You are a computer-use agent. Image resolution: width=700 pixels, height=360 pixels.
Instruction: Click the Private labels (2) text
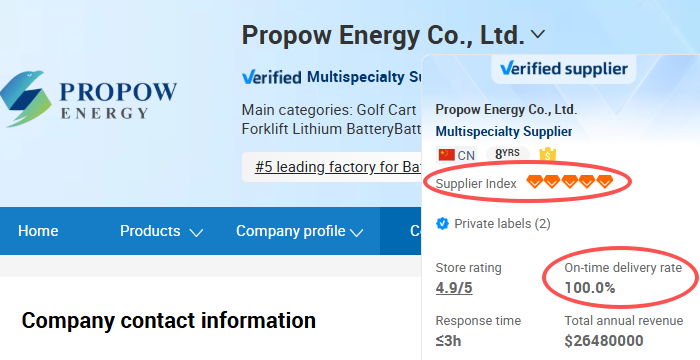(x=502, y=223)
